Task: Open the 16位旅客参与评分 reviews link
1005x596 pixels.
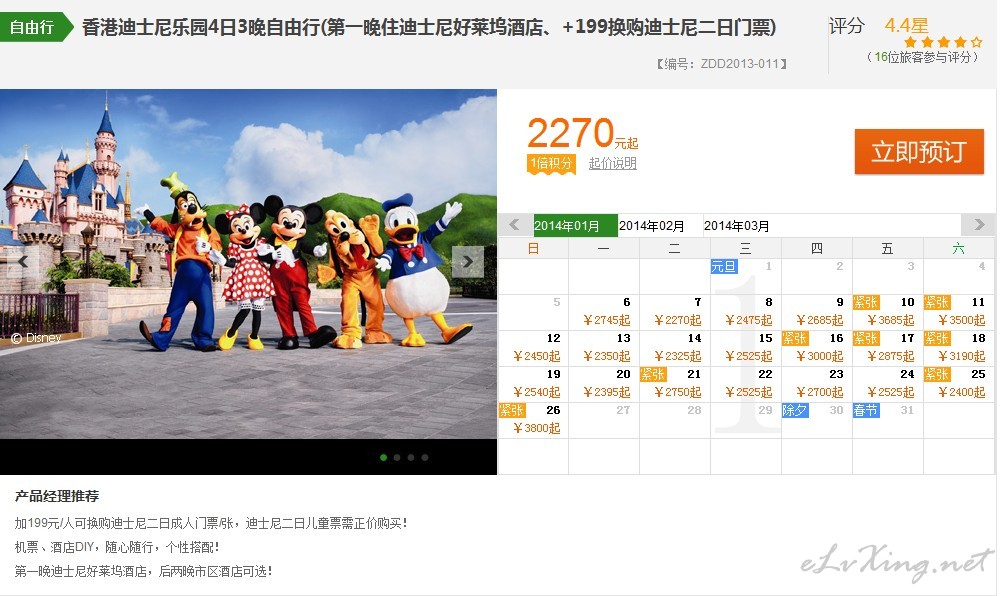Action: [x=922, y=57]
